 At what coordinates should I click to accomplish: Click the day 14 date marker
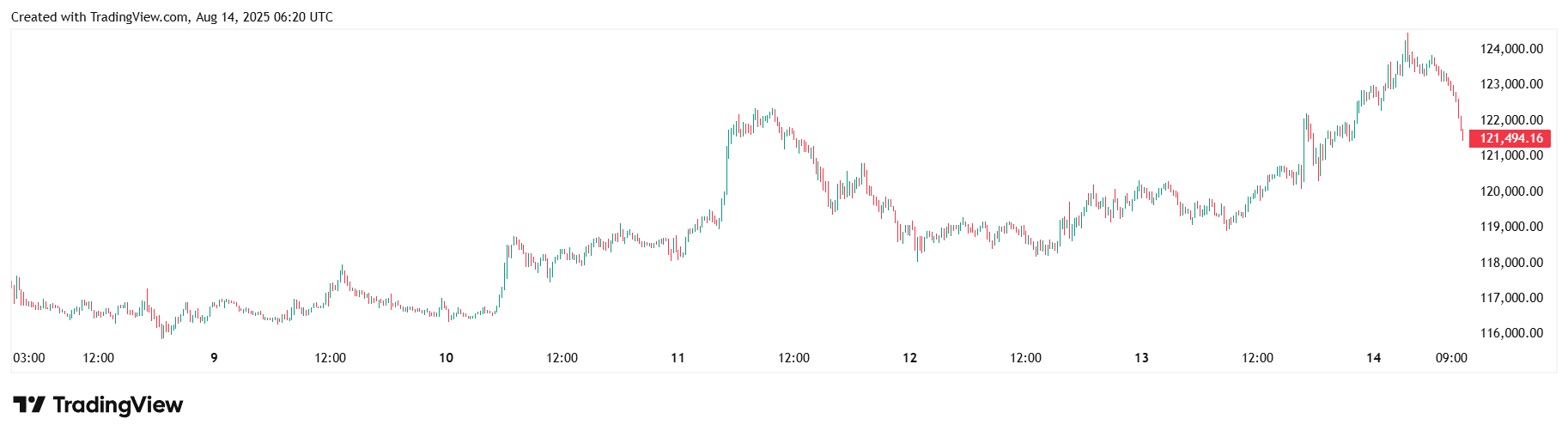point(1374,358)
